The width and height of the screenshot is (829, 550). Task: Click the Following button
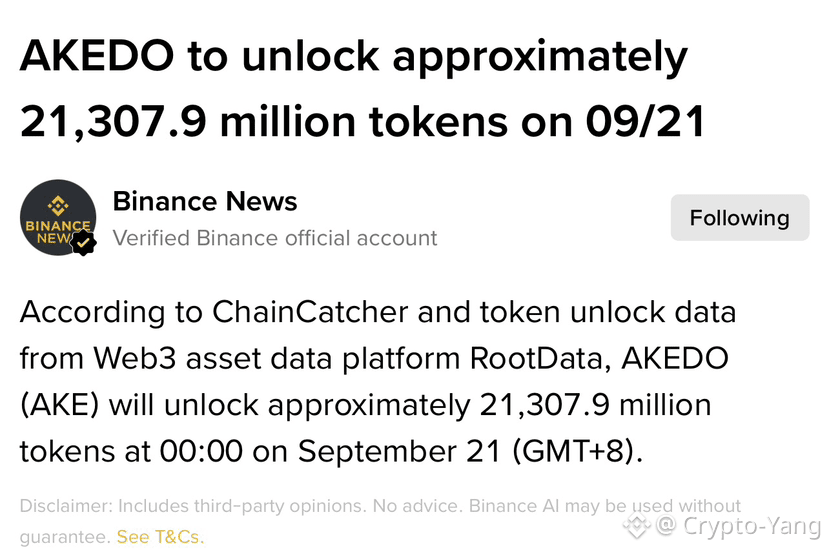coord(740,217)
